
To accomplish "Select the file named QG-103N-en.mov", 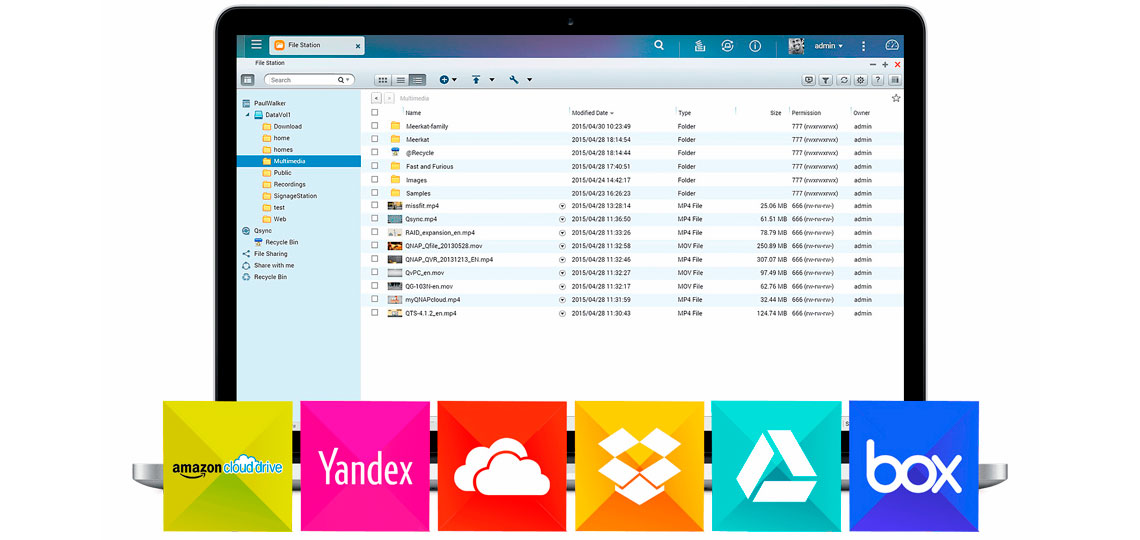I will pyautogui.click(x=429, y=286).
